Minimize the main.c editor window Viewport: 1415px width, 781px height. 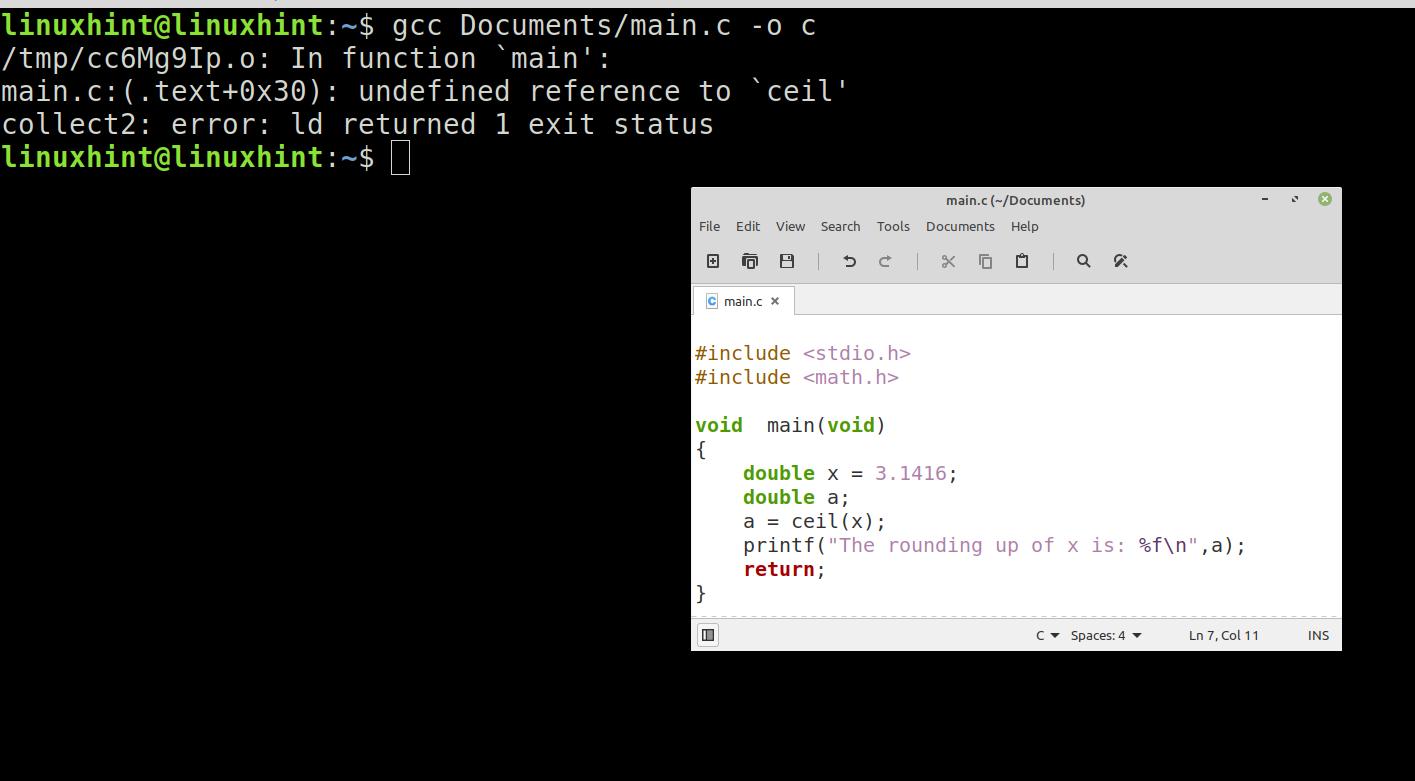[x=1265, y=199]
